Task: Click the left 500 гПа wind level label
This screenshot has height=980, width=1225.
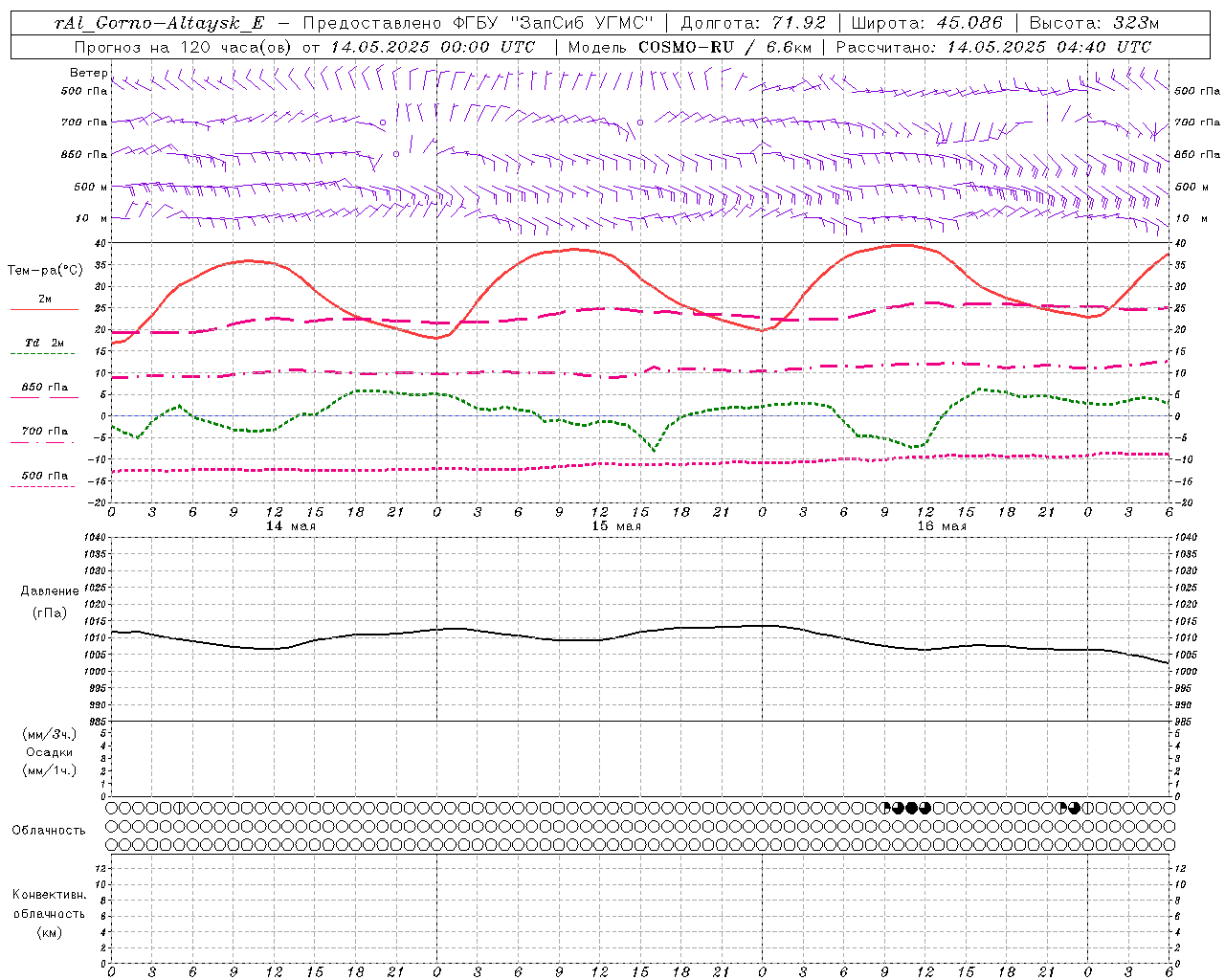Action: click(84, 91)
